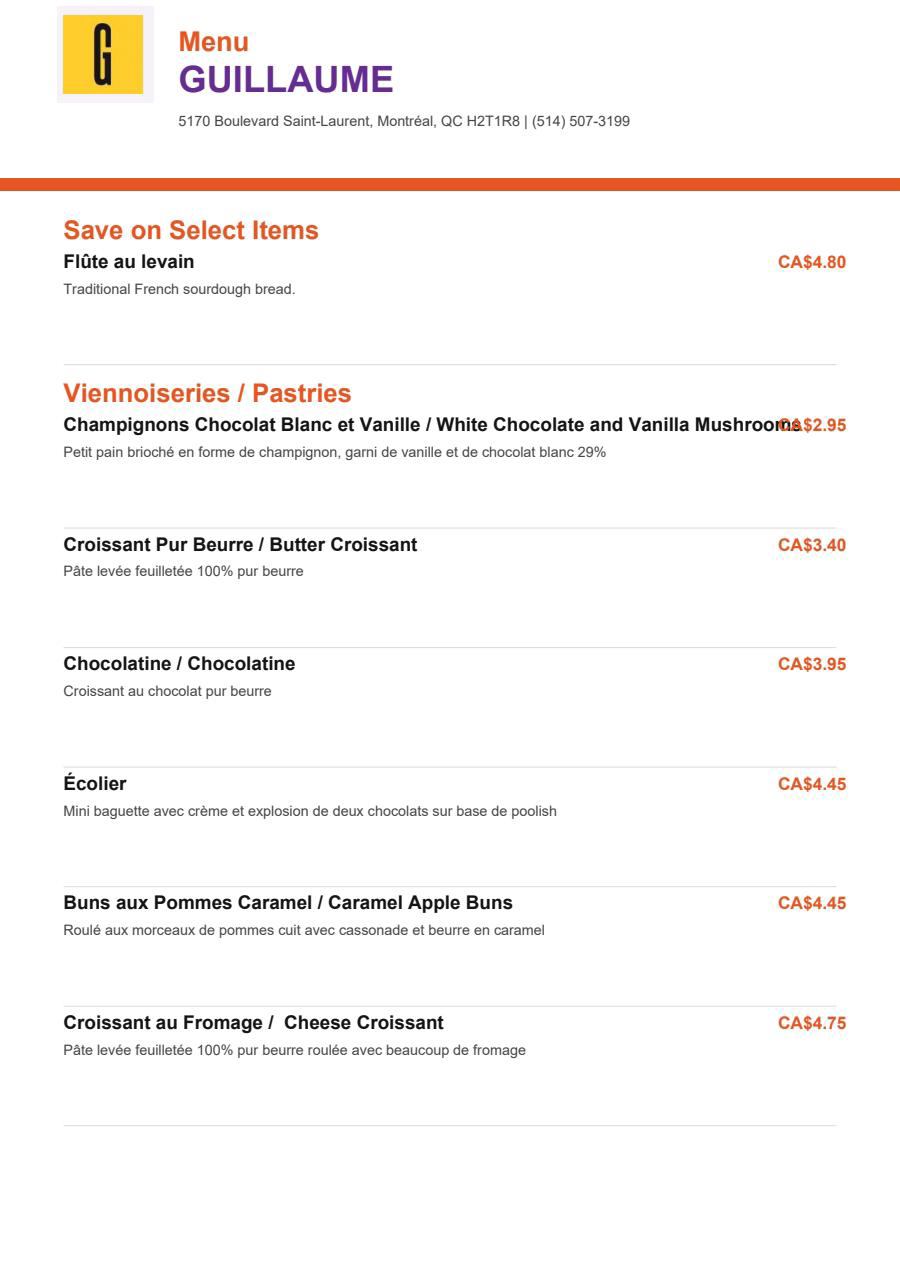The height and width of the screenshot is (1273, 900).
Task: Open the Chocolatine / Chocolatine item
Action: 179,664
